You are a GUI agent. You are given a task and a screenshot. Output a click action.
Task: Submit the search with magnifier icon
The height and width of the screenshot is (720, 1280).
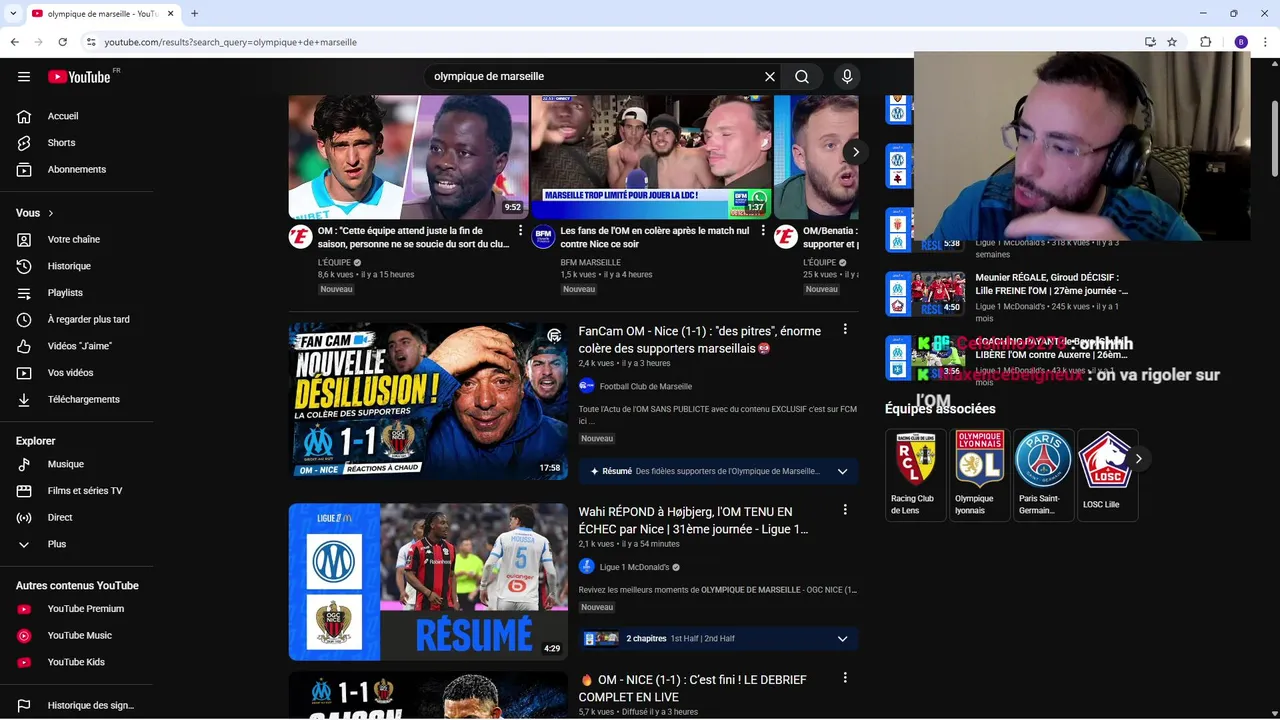[x=802, y=77]
